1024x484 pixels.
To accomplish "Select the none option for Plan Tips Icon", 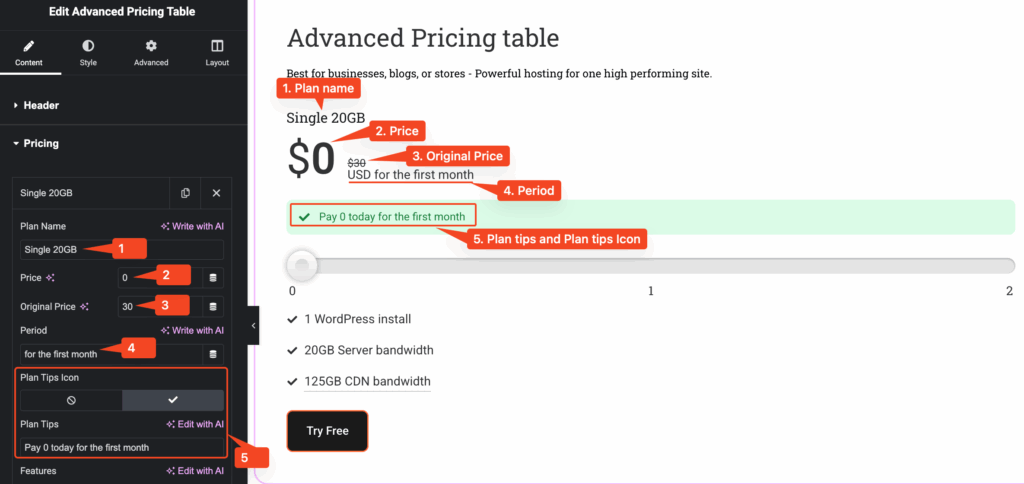I will coord(71,400).
